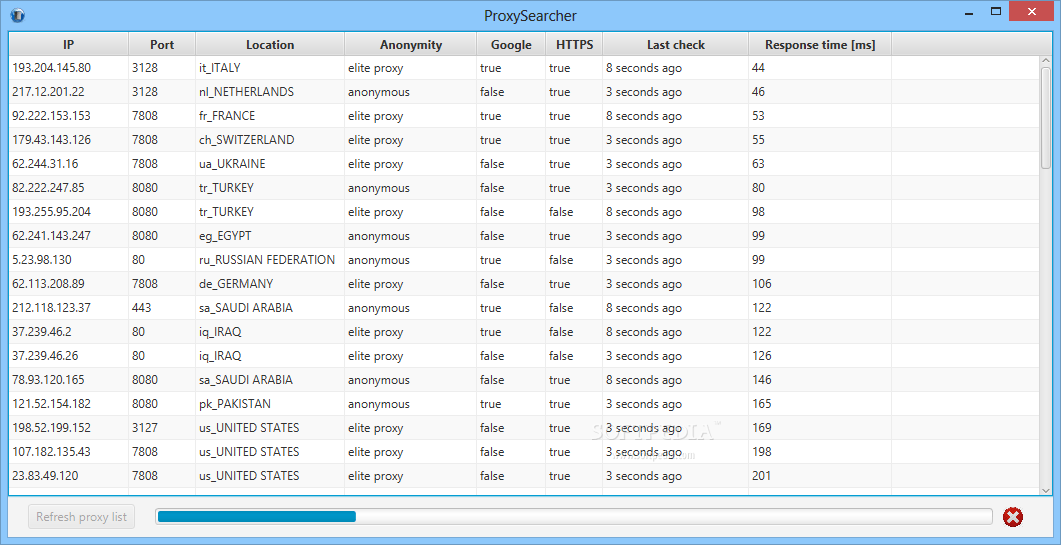Sort by the Anonymity column header
This screenshot has width=1061, height=545.
coord(411,45)
